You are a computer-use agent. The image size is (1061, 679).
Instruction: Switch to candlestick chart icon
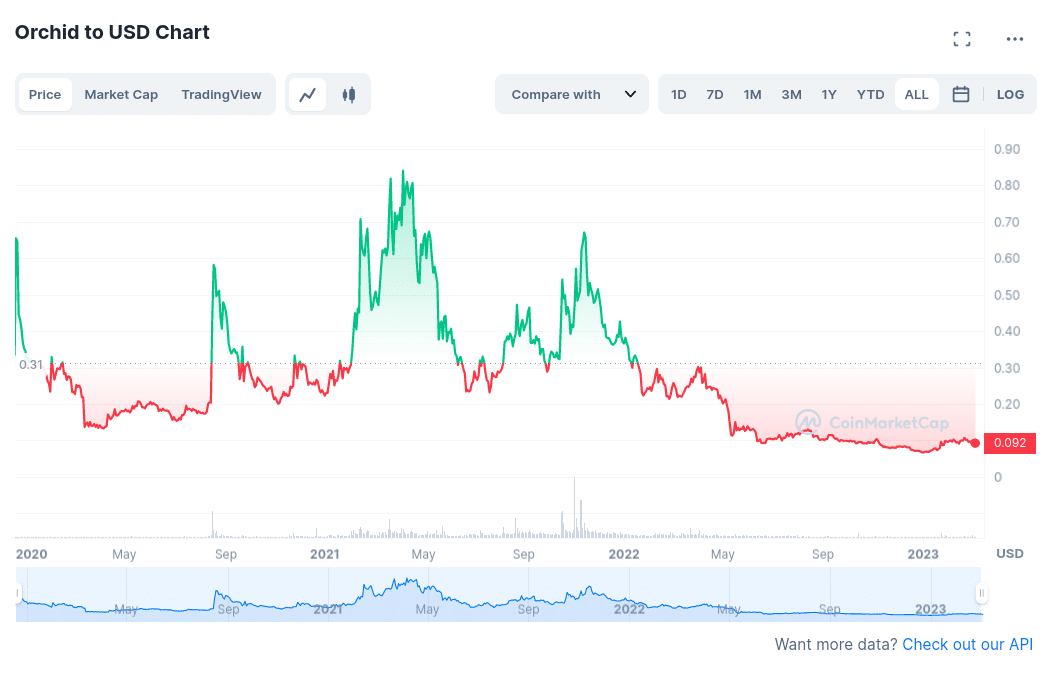pyautogui.click(x=349, y=95)
